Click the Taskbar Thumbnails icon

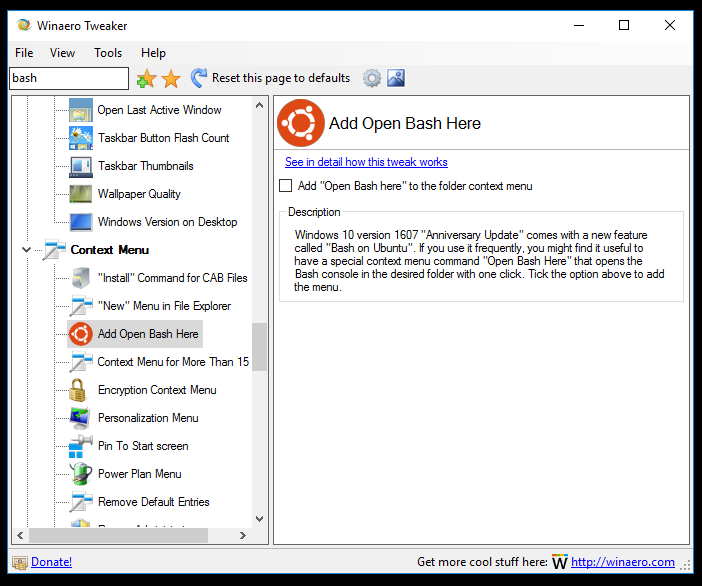[x=81, y=166]
